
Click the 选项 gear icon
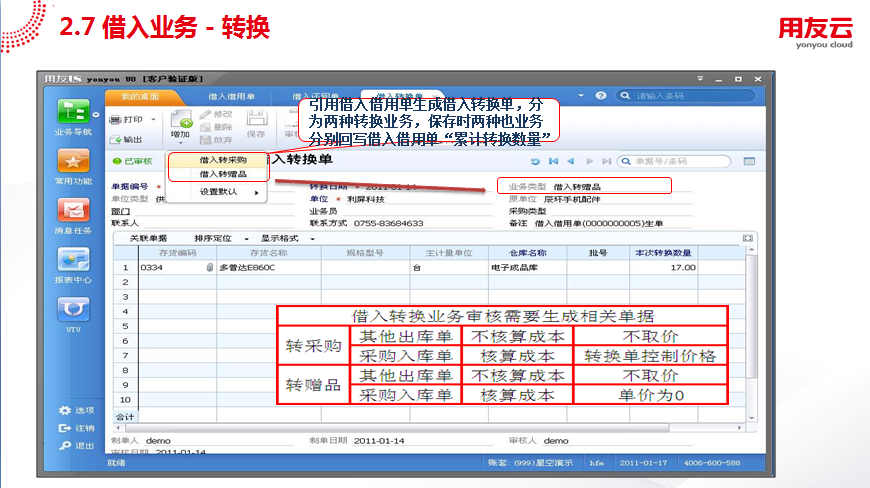point(65,410)
